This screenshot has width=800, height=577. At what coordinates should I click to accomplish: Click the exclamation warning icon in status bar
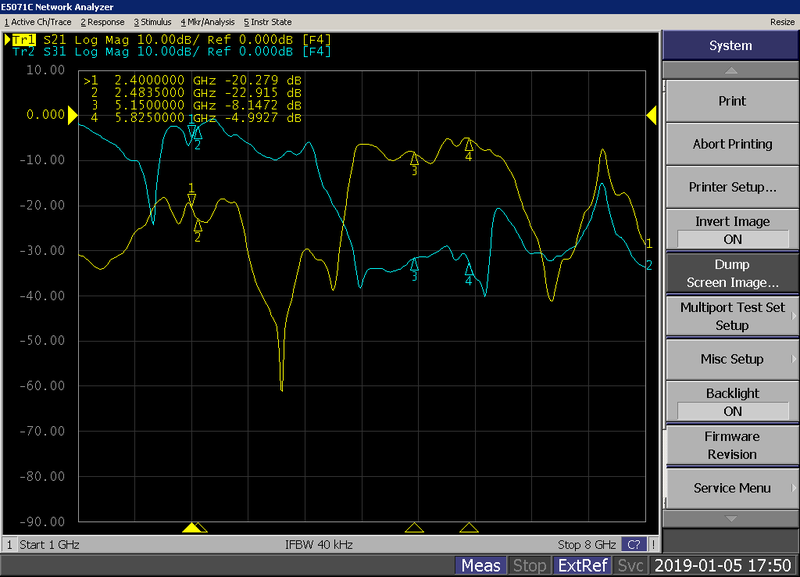coord(653,544)
